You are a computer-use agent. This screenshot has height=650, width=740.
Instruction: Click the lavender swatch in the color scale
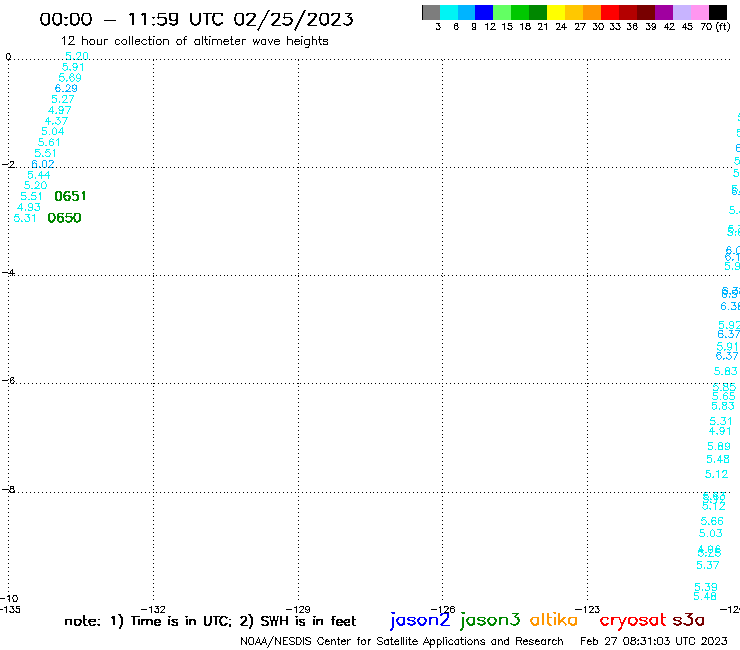681,12
